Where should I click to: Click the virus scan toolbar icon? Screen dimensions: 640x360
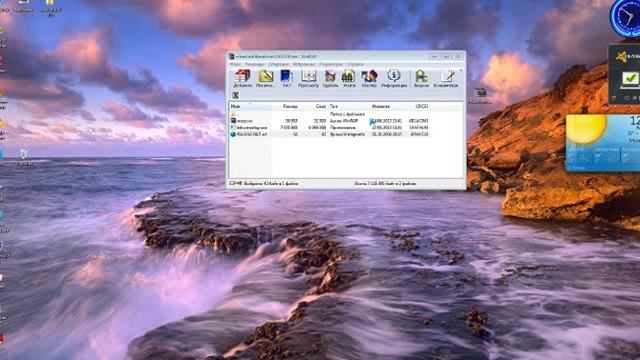pyautogui.click(x=421, y=78)
